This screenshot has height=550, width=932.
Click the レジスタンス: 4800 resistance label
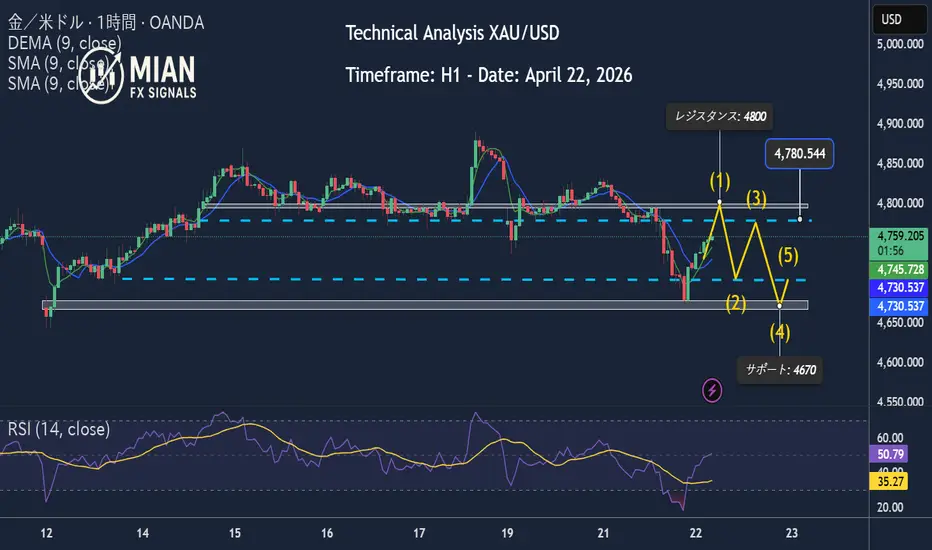719,116
